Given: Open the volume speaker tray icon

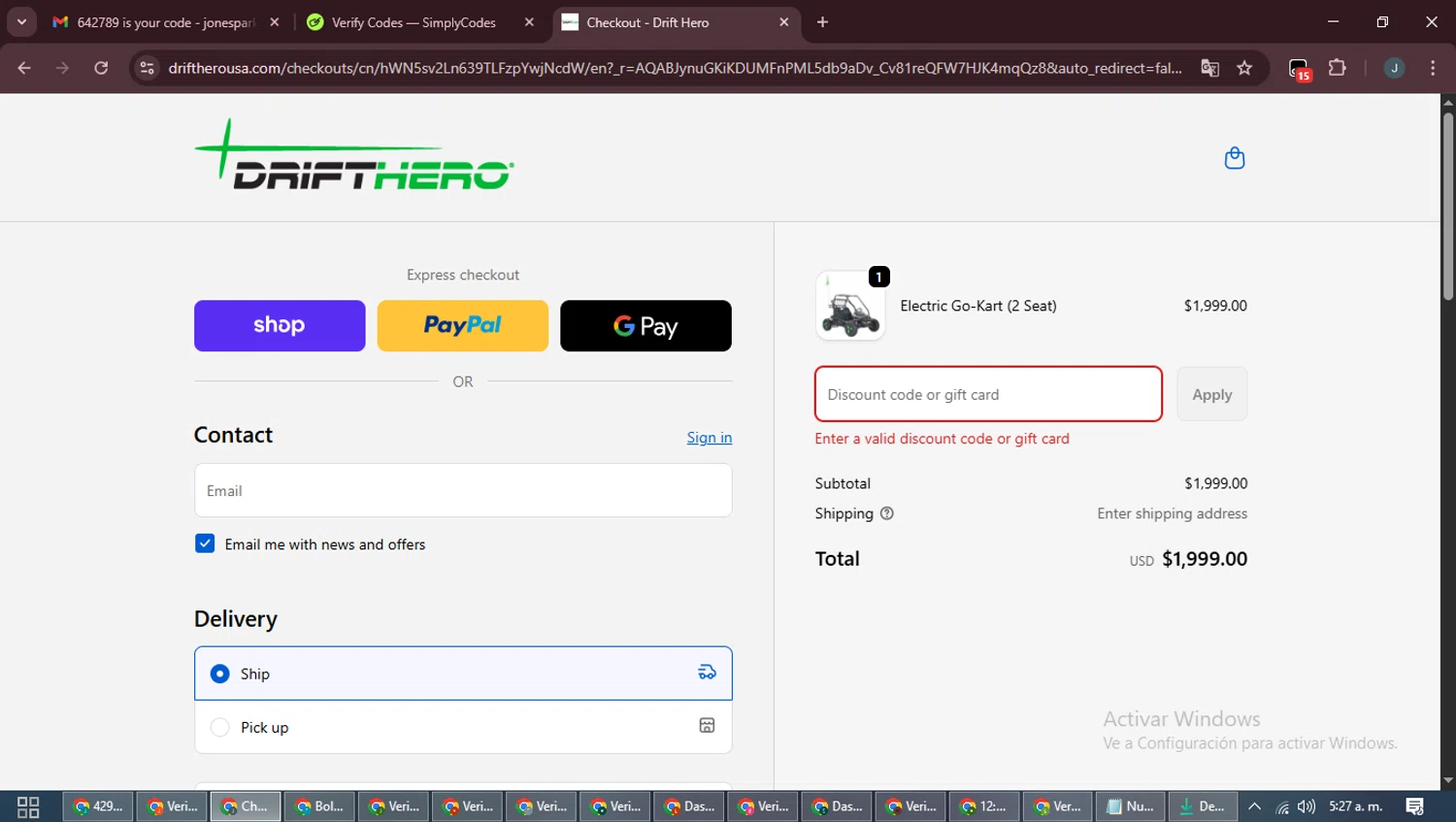Looking at the screenshot, I should [x=1307, y=806].
